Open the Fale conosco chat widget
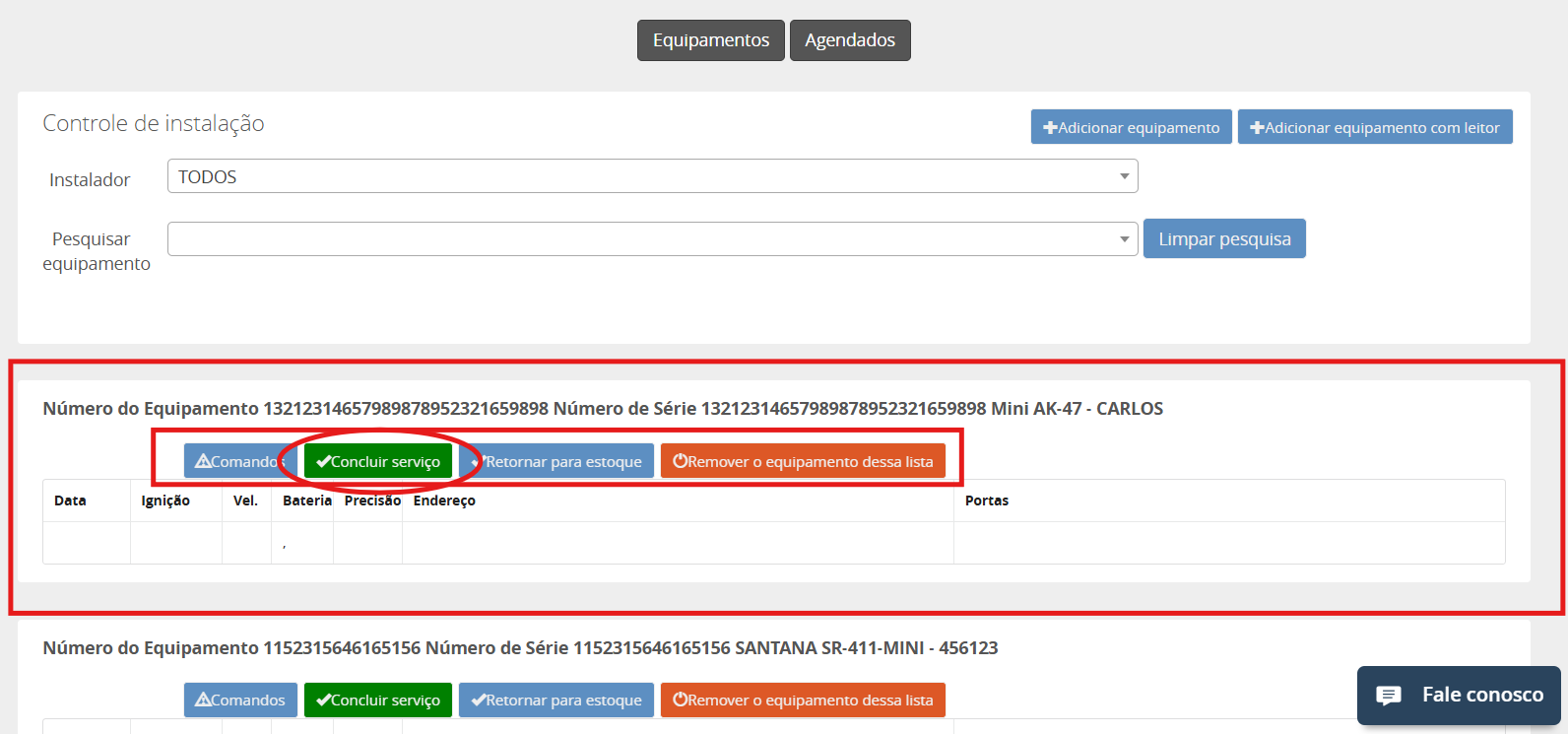Image resolution: width=1568 pixels, height=734 pixels. (x=1459, y=696)
